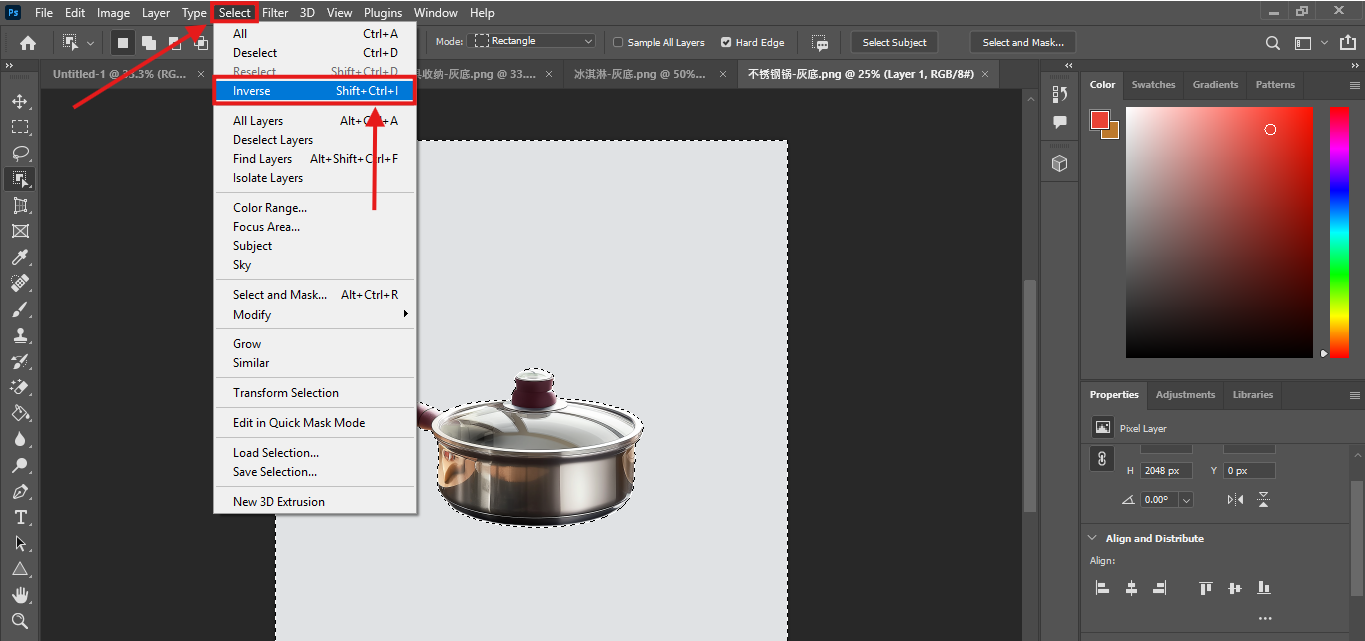Select the Move tool
Image resolution: width=1365 pixels, height=641 pixels.
[20, 101]
